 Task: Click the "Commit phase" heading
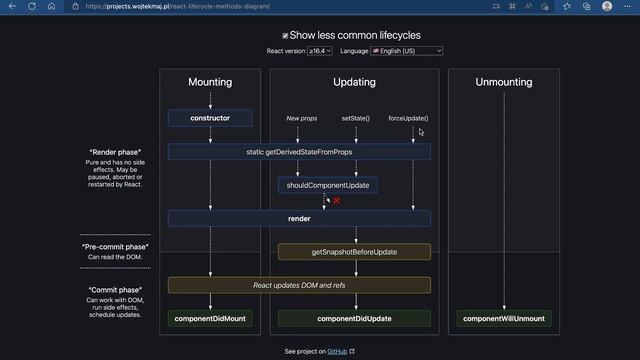pos(115,290)
